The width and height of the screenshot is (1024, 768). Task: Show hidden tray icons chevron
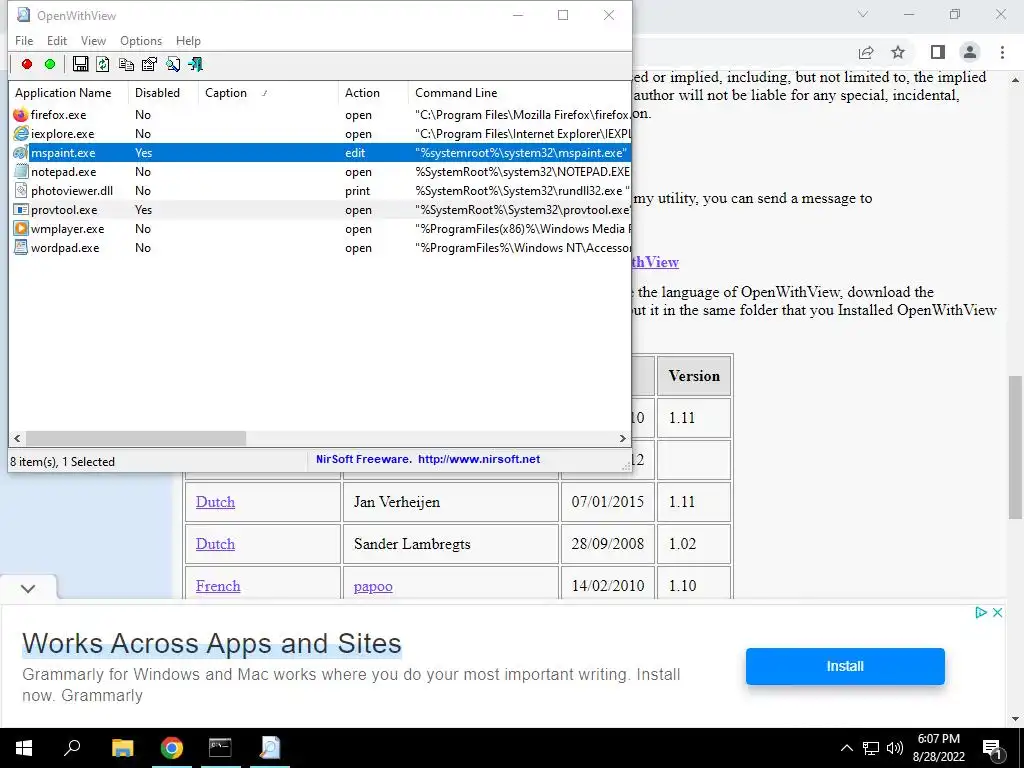point(846,748)
